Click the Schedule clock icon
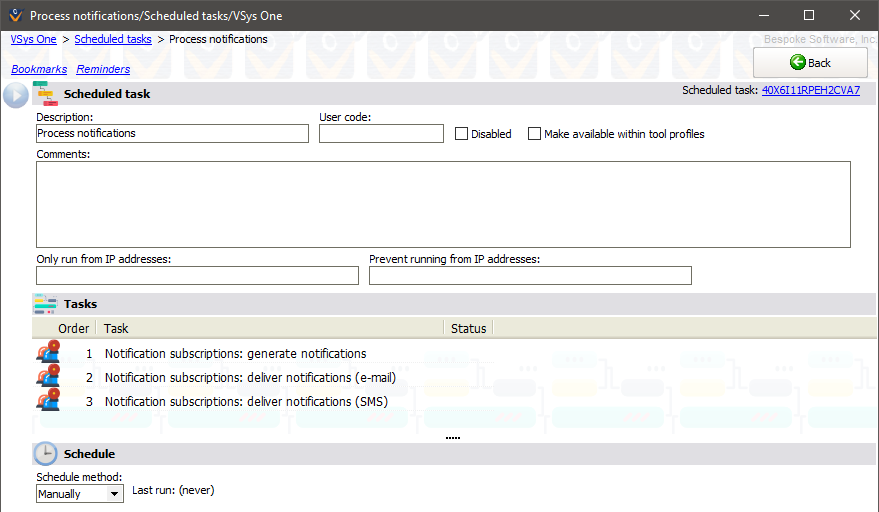 [x=46, y=454]
